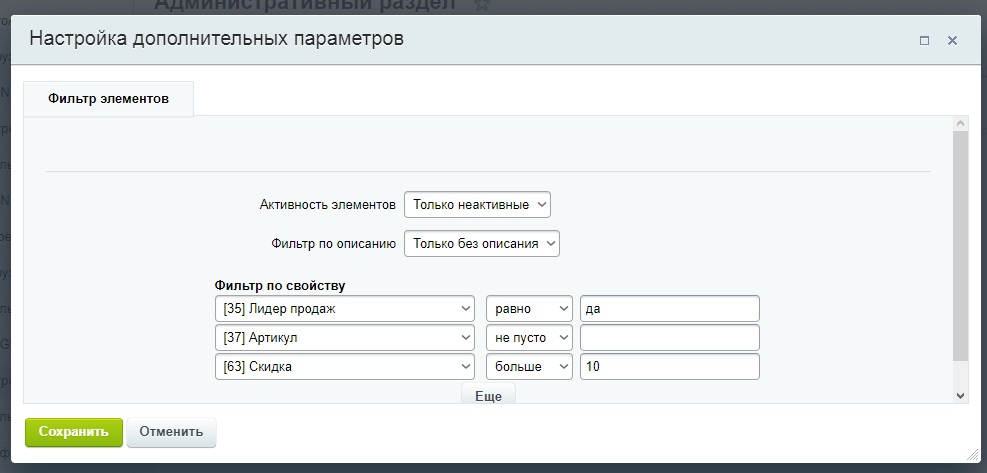The width and height of the screenshot is (987, 473).
Task: Click the Отменить button
Action: (171, 432)
